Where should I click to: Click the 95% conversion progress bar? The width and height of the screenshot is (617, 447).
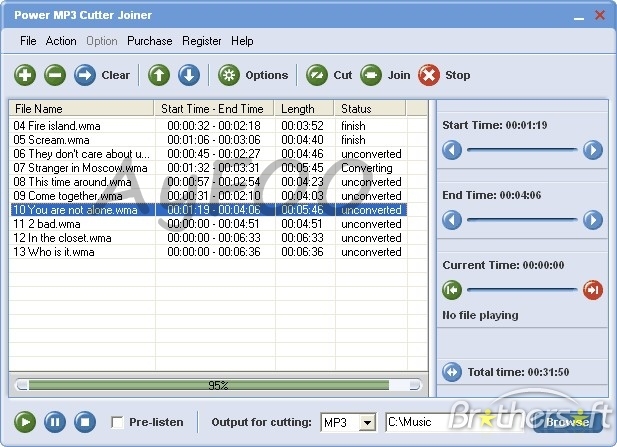coord(218,385)
